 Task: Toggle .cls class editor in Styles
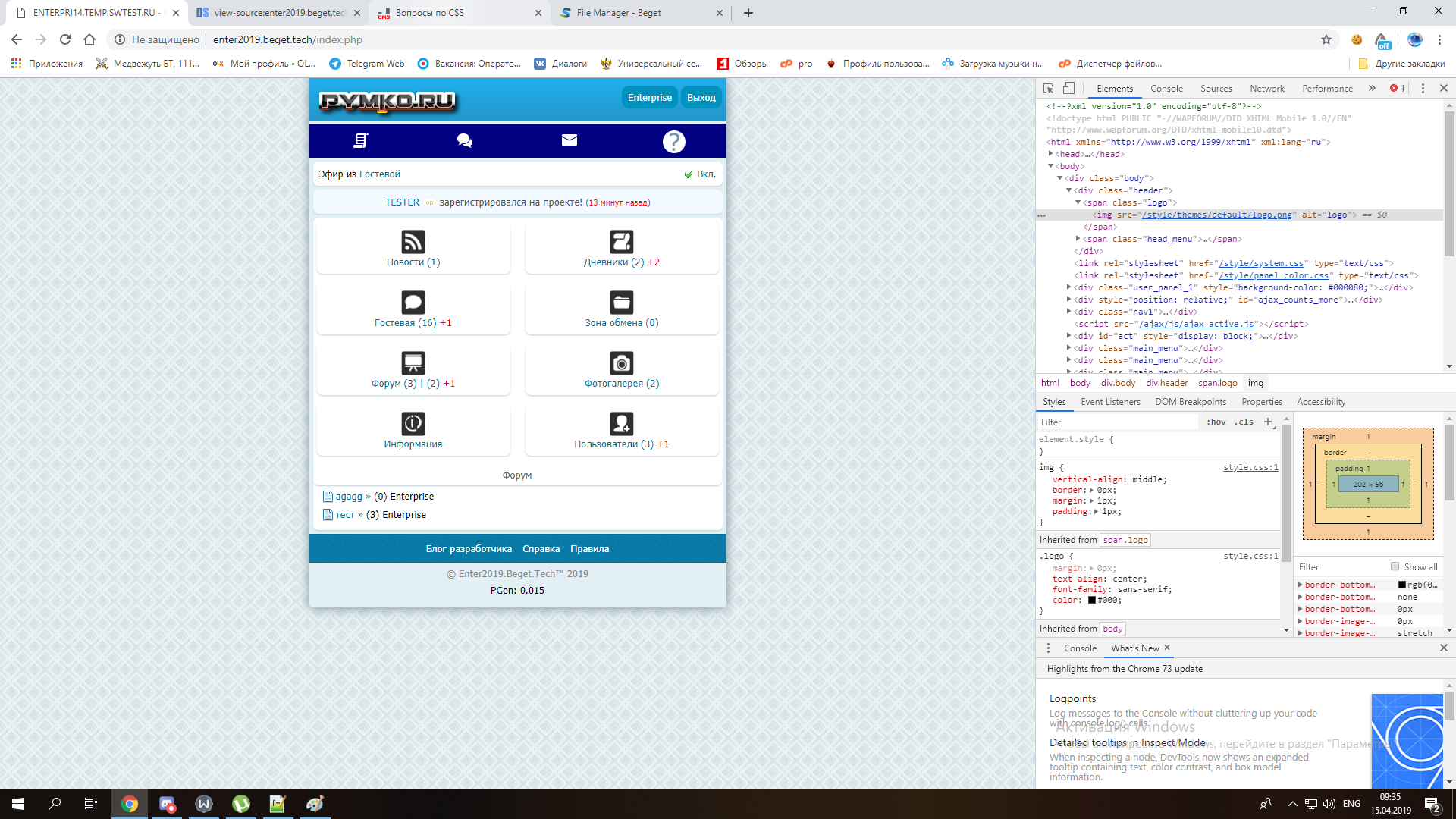pos(1244,422)
